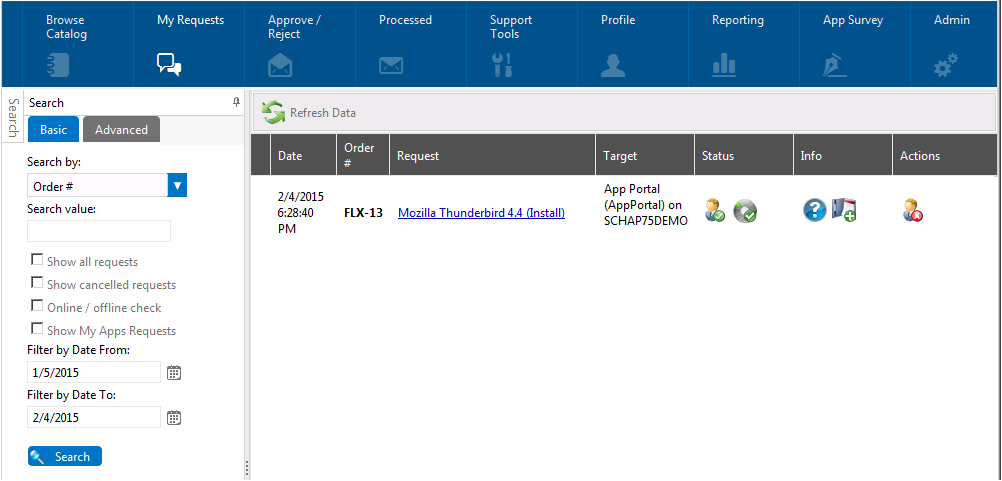The image size is (1002, 481).
Task: Open Mozilla Thunderbird 4.4 (Install) link
Action: coord(481,213)
